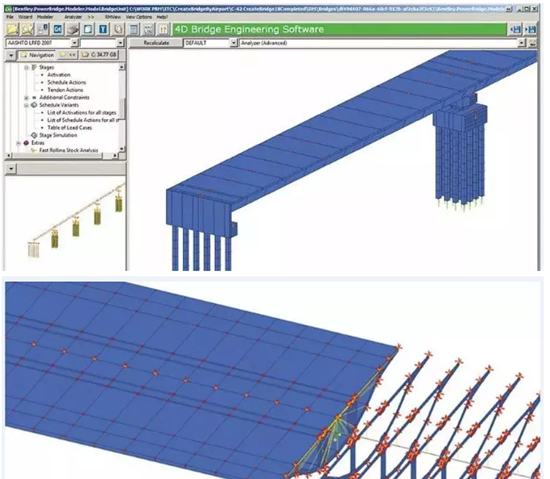Open the Help? menu
The image size is (550, 479).
pyautogui.click(x=162, y=17)
